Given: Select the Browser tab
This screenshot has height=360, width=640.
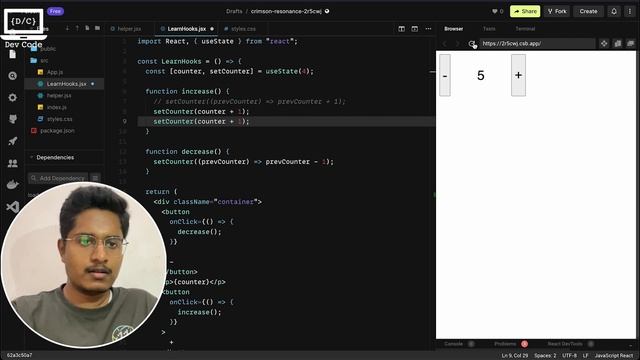Looking at the screenshot, I should click(x=453, y=29).
